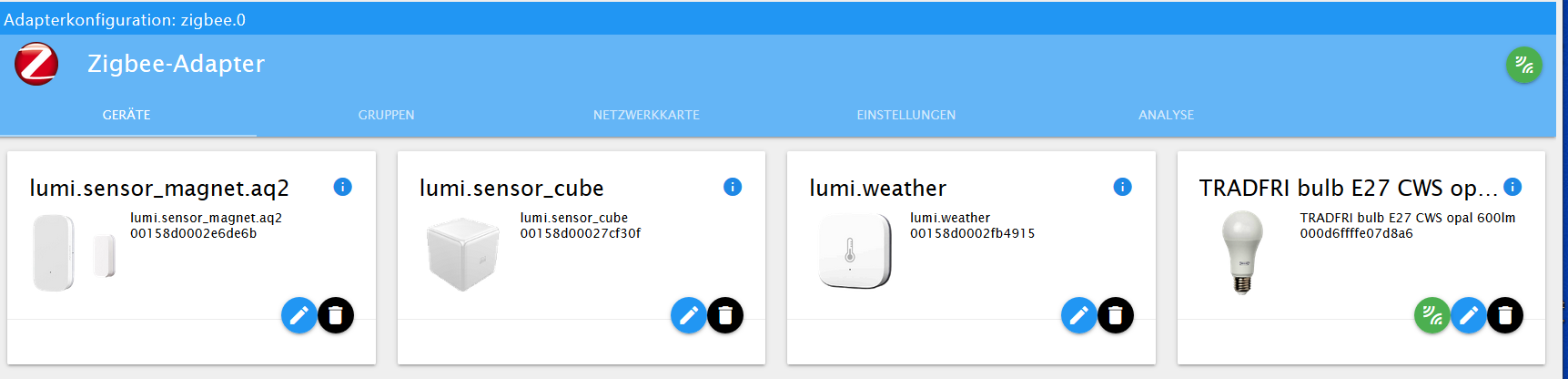The height and width of the screenshot is (379, 1568).
Task: Go to the EINSTELLUNGEN tab
Action: pos(906,115)
